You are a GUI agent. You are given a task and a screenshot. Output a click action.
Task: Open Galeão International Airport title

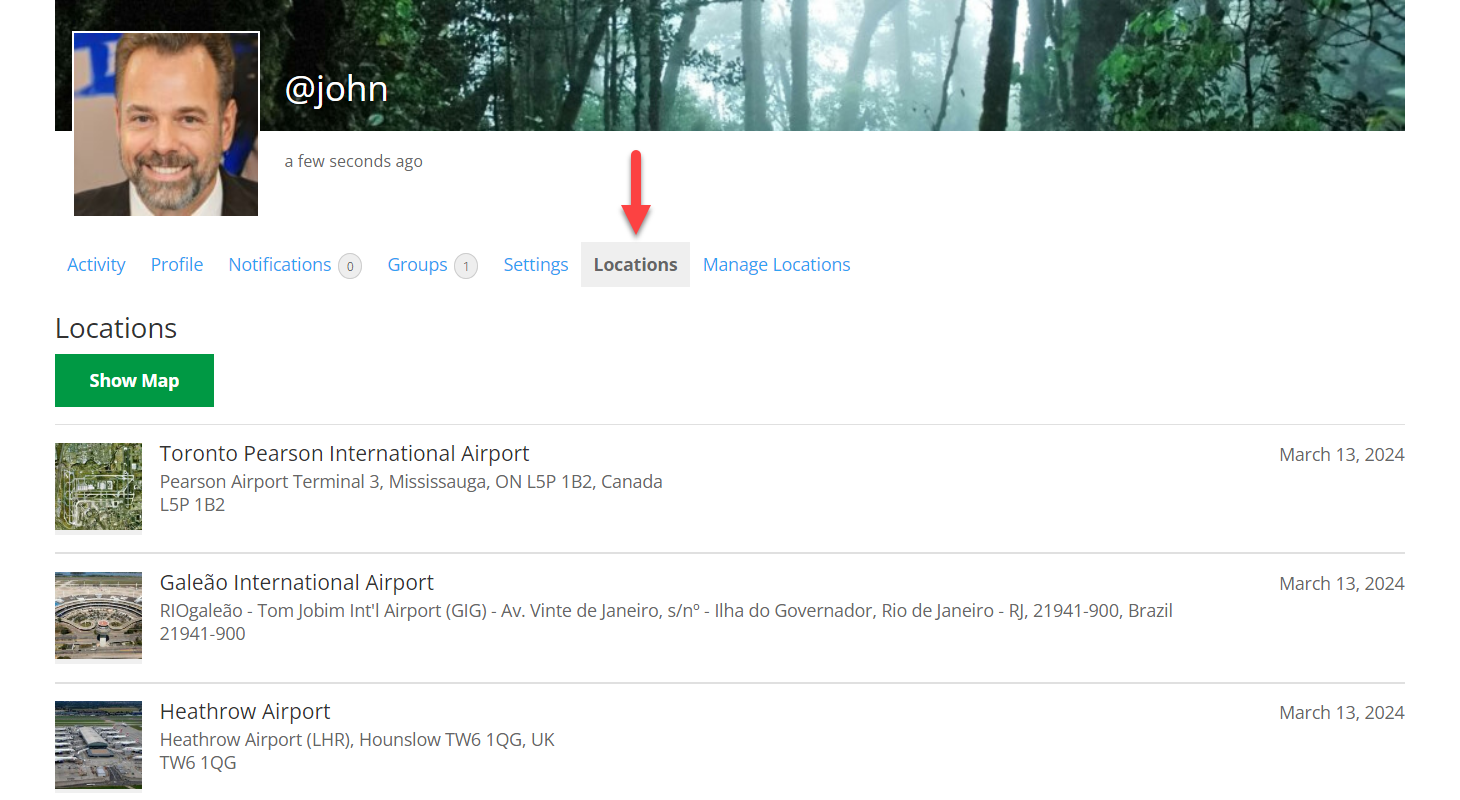pos(297,583)
